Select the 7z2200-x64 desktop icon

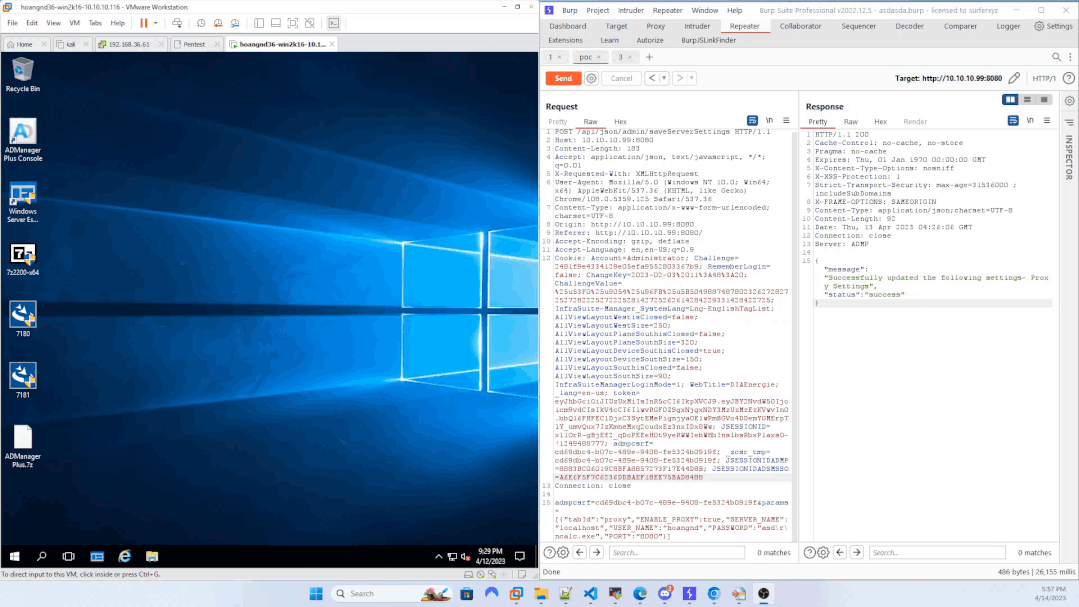pos(23,259)
